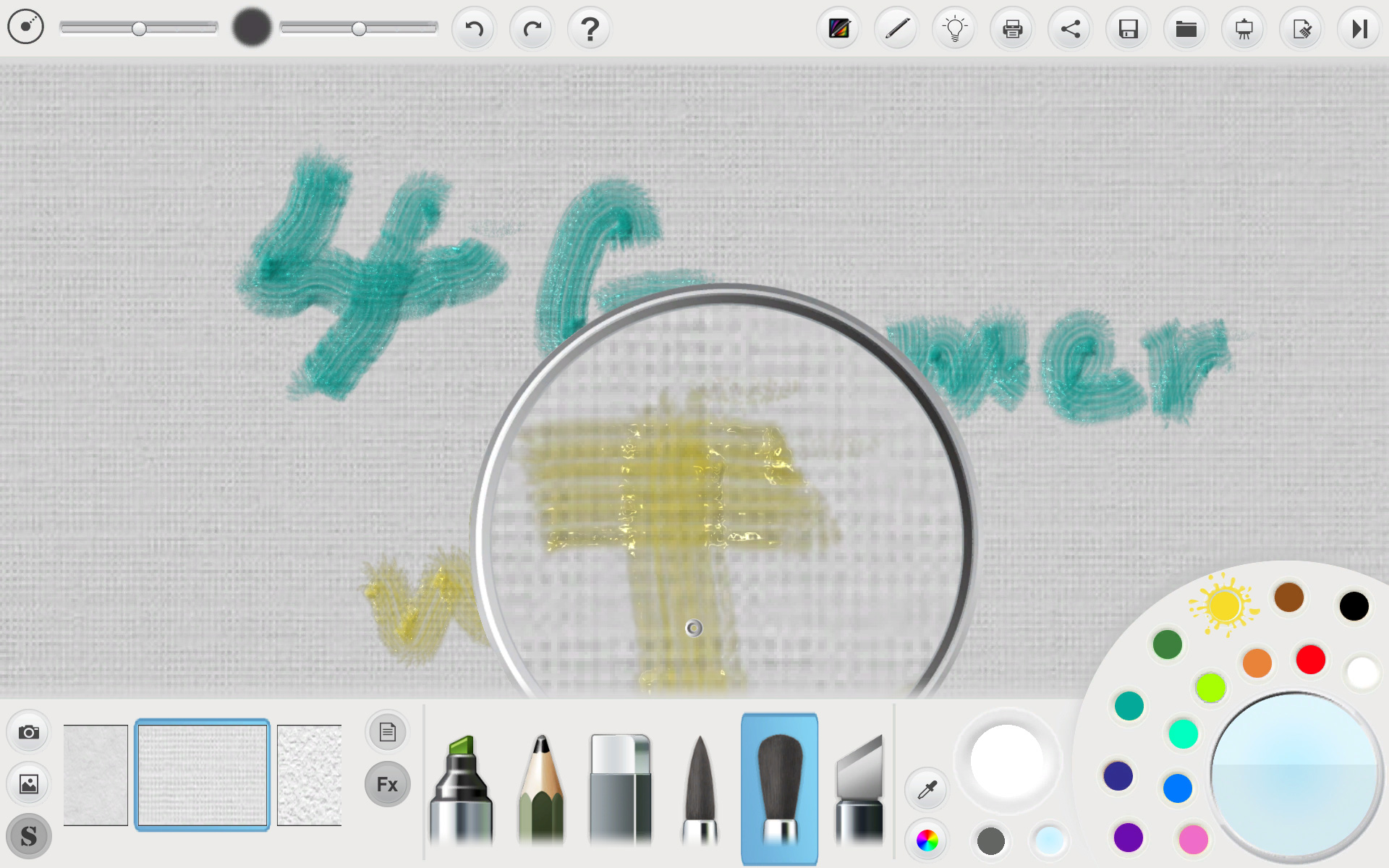Click the print icon
The image size is (1389, 868).
pyautogui.click(x=1012, y=29)
